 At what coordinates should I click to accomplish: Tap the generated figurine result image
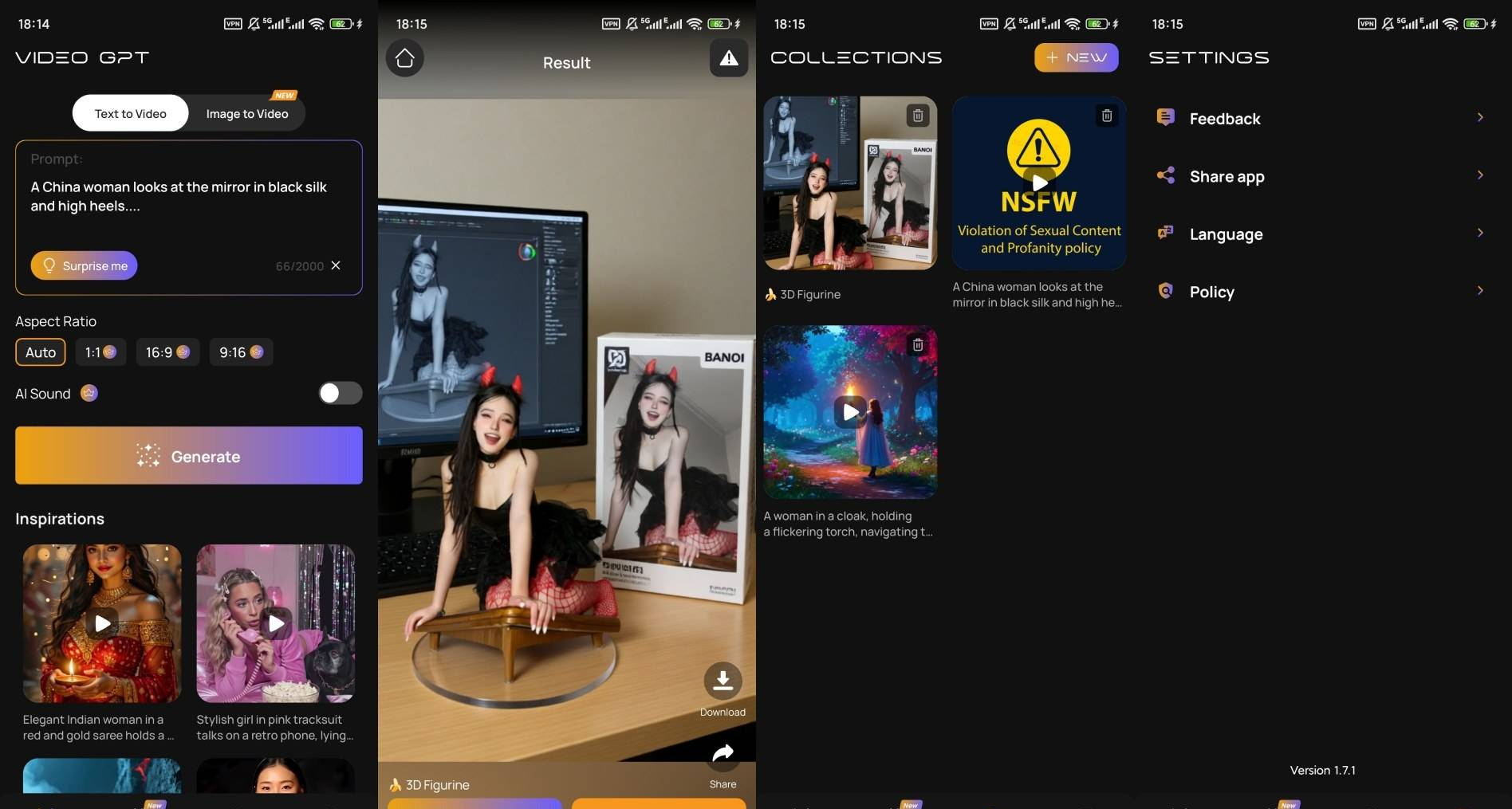pos(567,430)
